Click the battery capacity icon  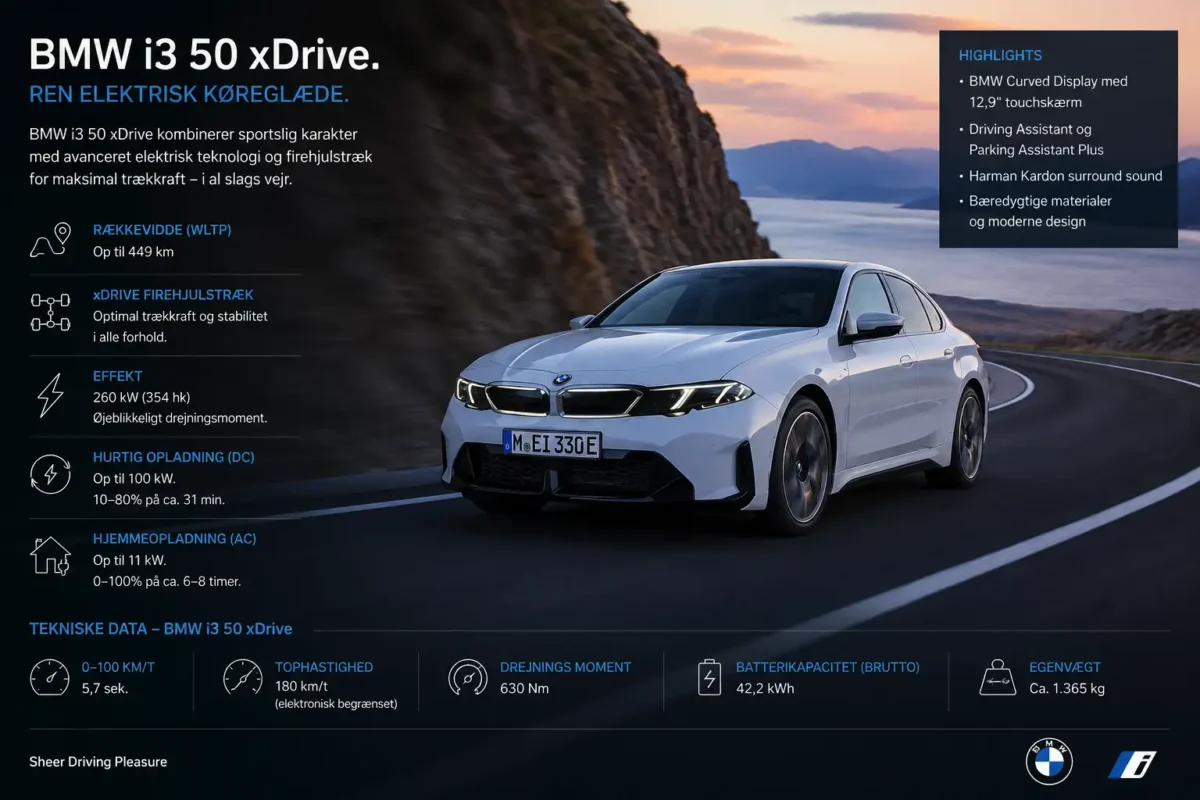coord(709,677)
